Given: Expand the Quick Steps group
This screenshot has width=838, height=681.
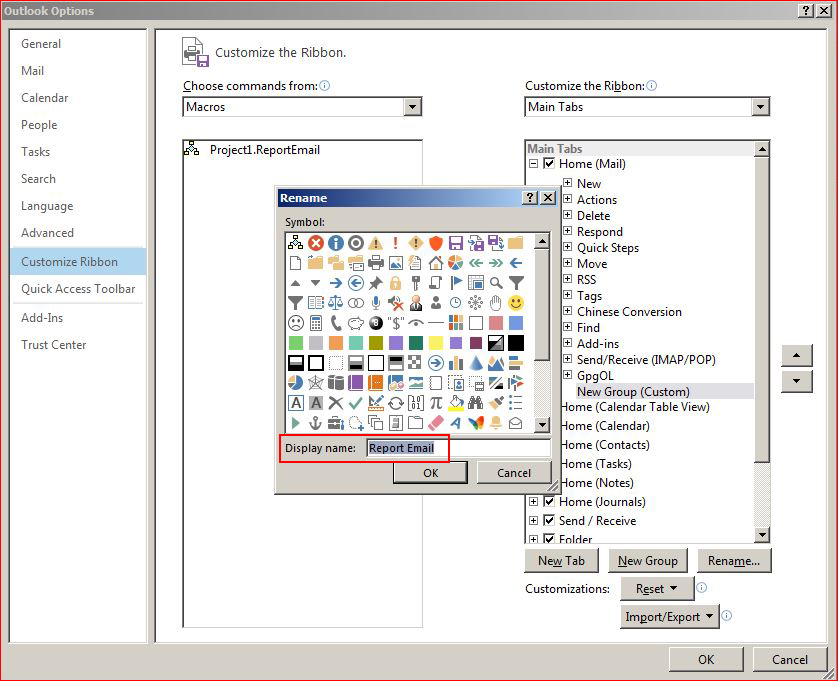Looking at the screenshot, I should coord(568,247).
